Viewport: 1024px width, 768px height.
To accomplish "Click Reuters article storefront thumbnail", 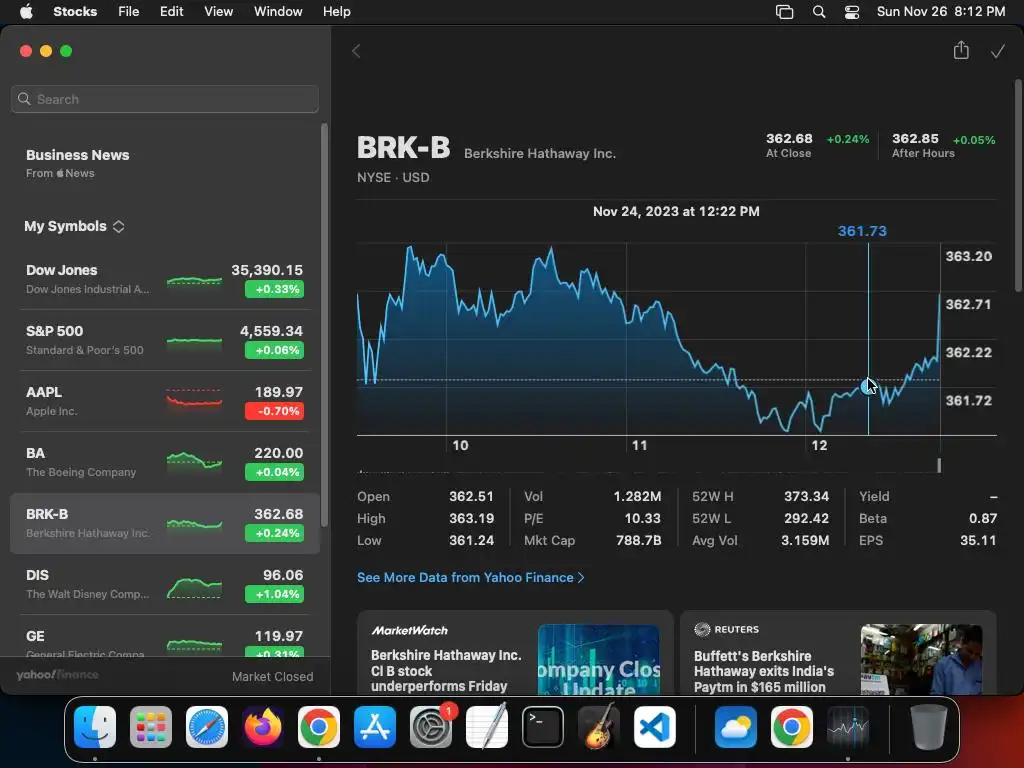I will click(x=921, y=660).
